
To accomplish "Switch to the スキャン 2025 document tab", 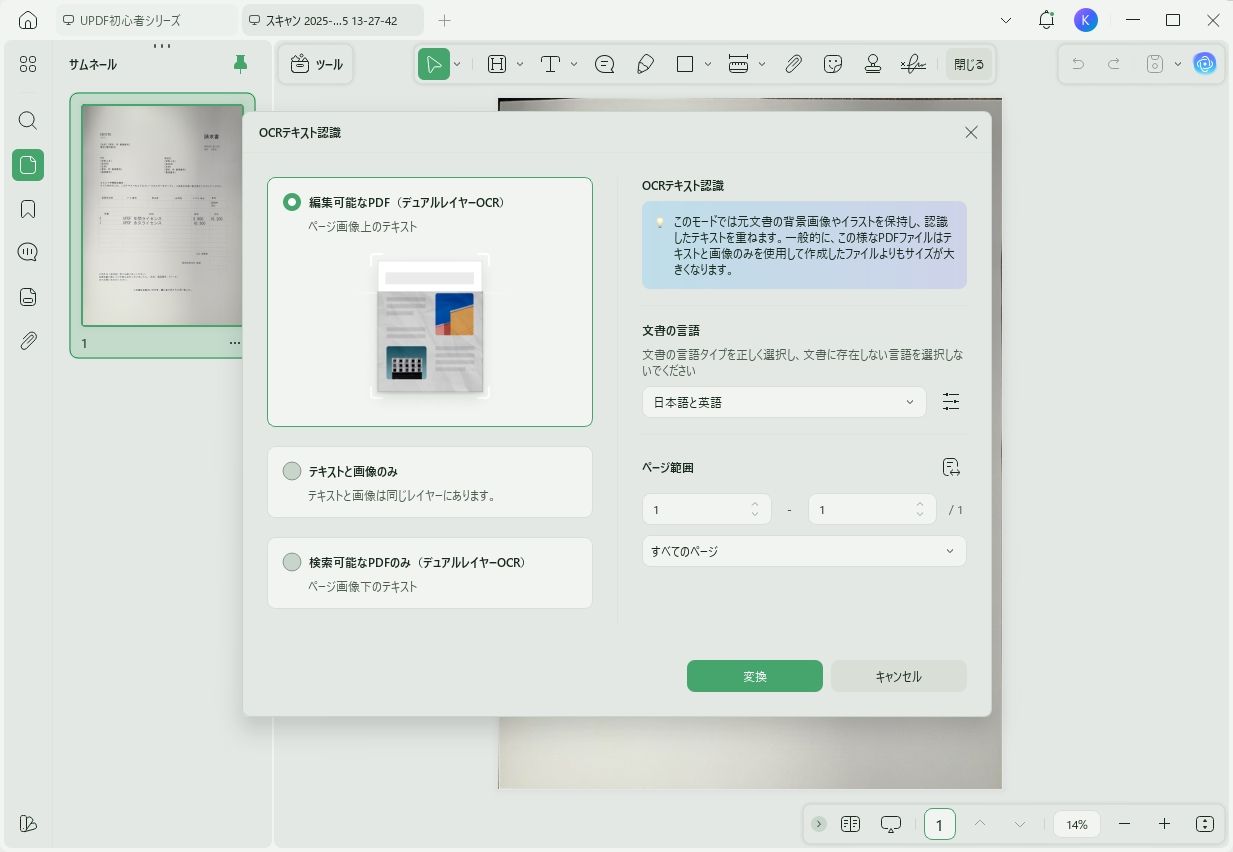I will (333, 20).
